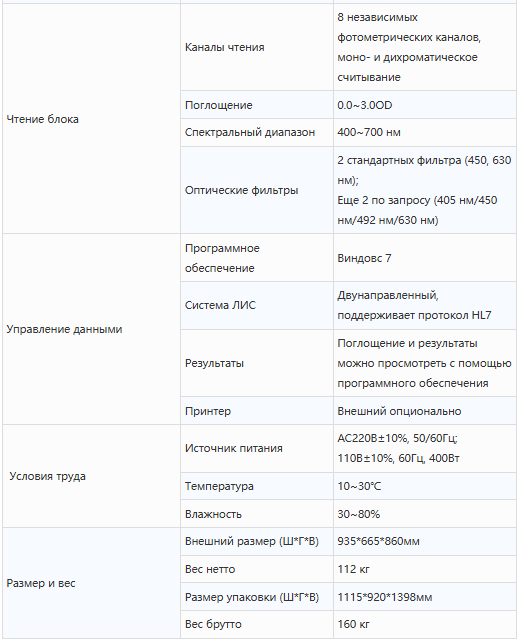Screen dimensions: 518x643
Task: Click the 'Внешний опционально' value
Action: coord(399,411)
